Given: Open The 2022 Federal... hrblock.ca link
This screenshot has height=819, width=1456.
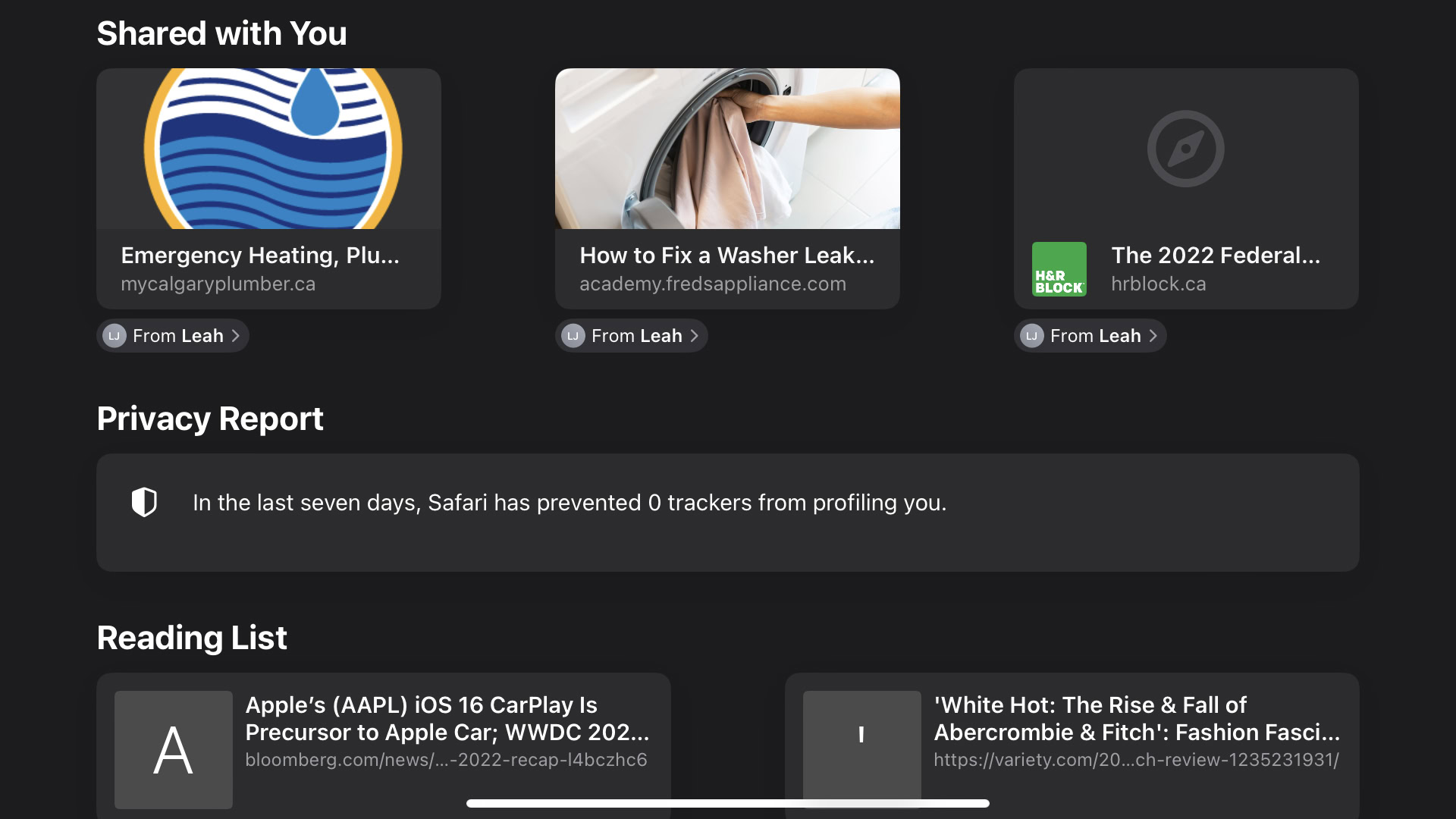Looking at the screenshot, I should [1215, 256].
